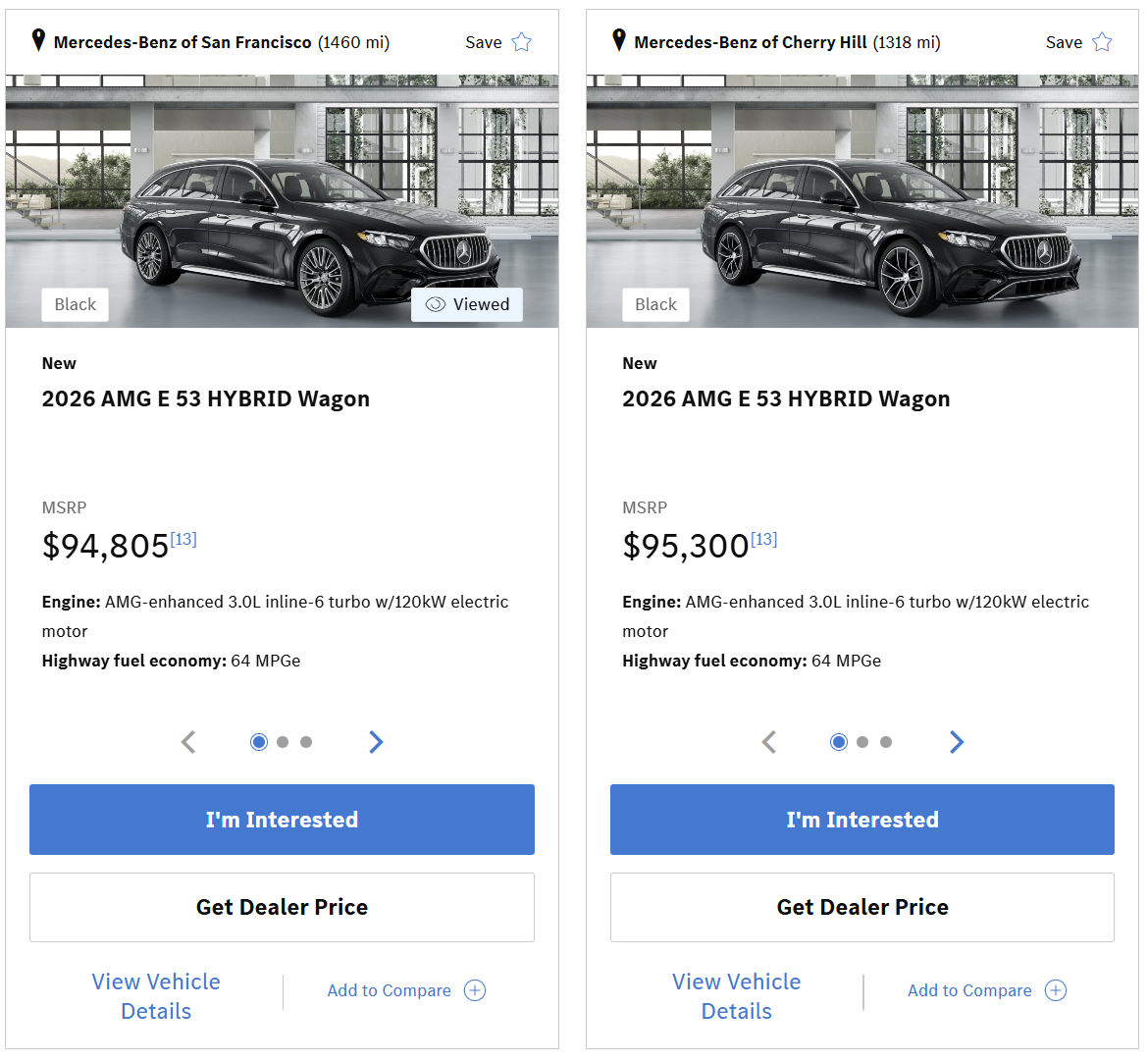Select second carousel dot on Cherry Hill card
The width and height of the screenshot is (1148, 1062).
862,742
